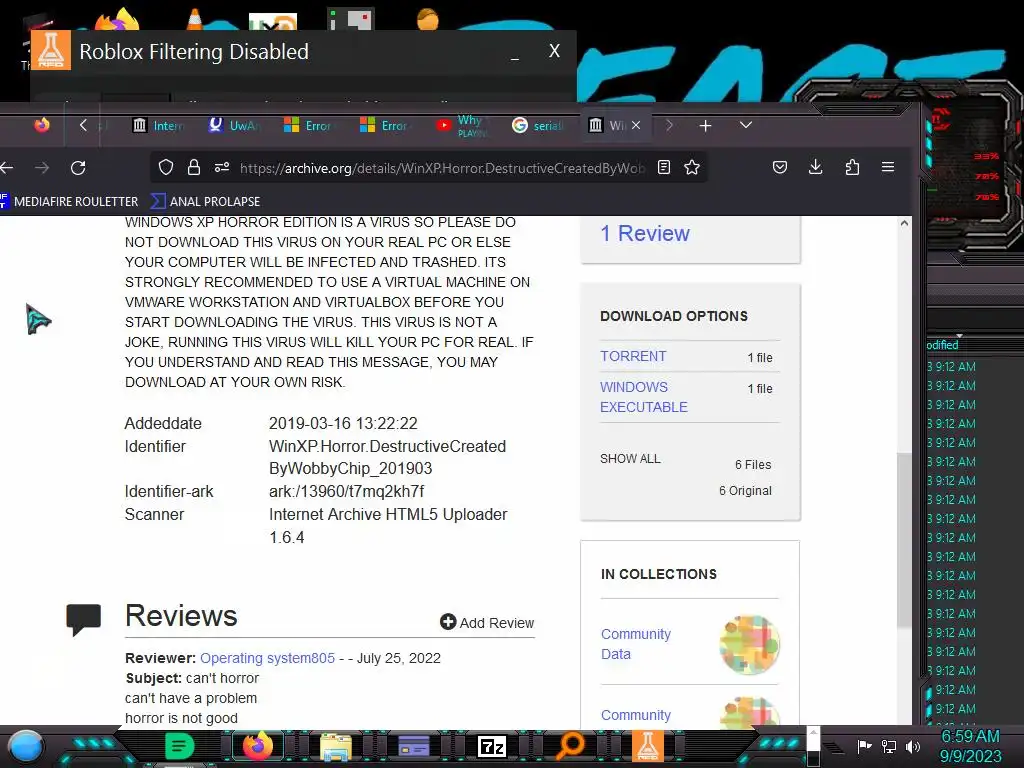This screenshot has width=1024, height=768.
Task: View site security via the padlock icon
Action: pyautogui.click(x=194, y=168)
